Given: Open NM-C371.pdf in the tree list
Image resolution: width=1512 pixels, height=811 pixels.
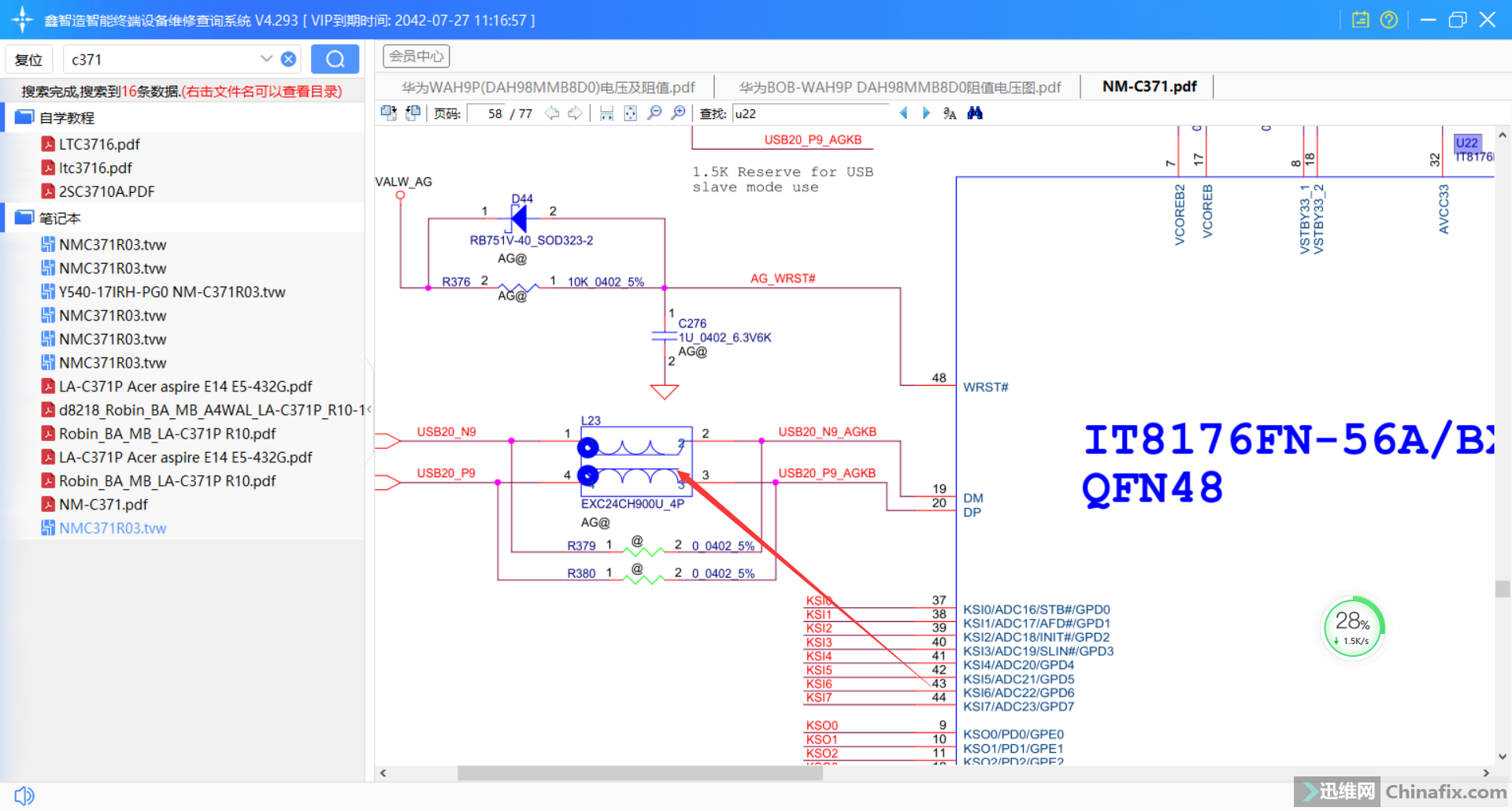Looking at the screenshot, I should [103, 505].
